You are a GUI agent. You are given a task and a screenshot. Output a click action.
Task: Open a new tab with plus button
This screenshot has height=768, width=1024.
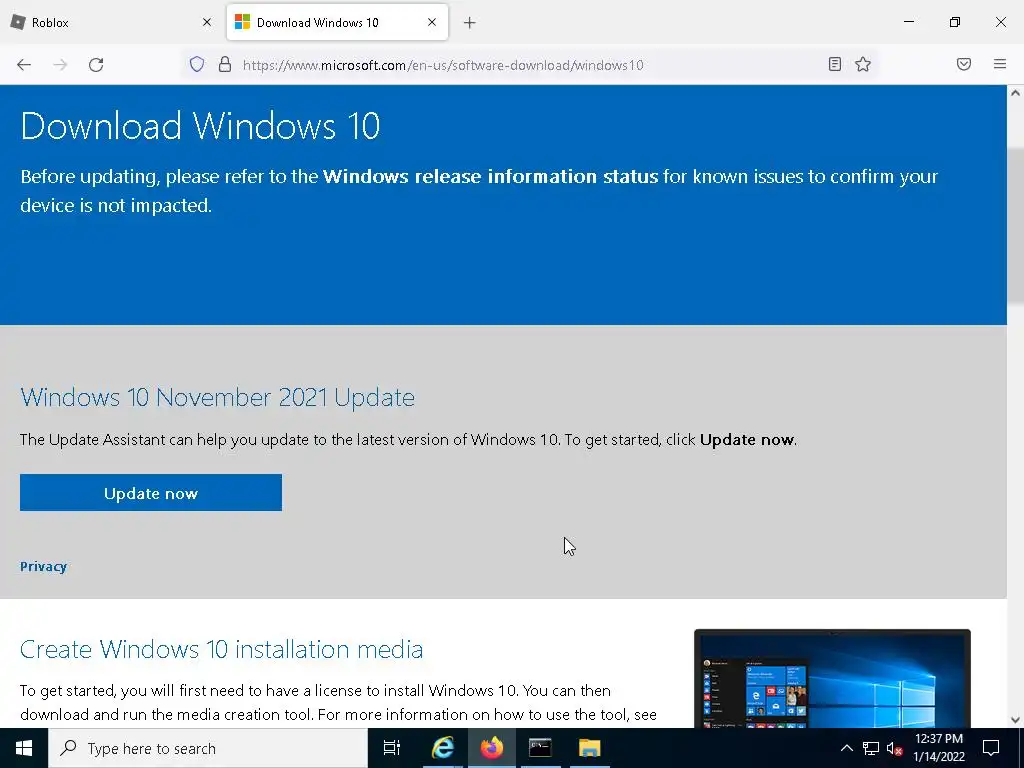pyautogui.click(x=470, y=23)
